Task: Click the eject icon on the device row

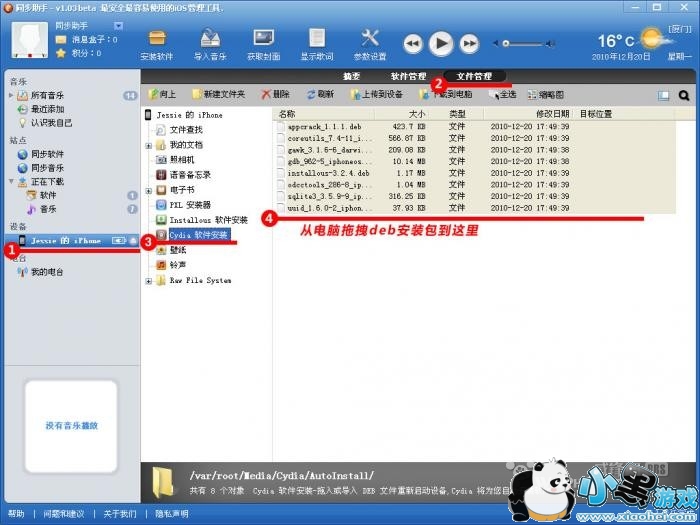Action: coord(133,241)
